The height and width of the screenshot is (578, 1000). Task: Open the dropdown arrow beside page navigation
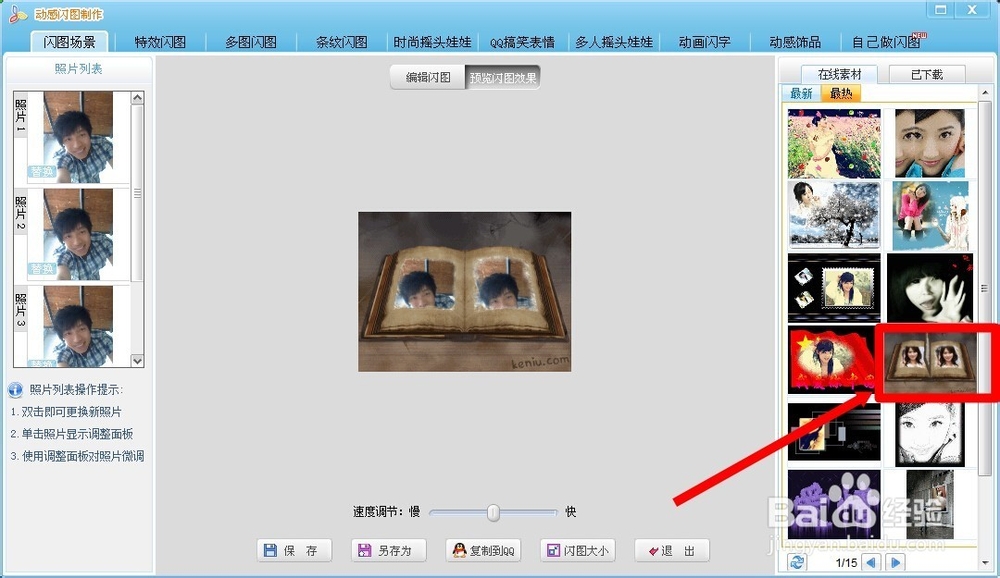(x=985, y=562)
